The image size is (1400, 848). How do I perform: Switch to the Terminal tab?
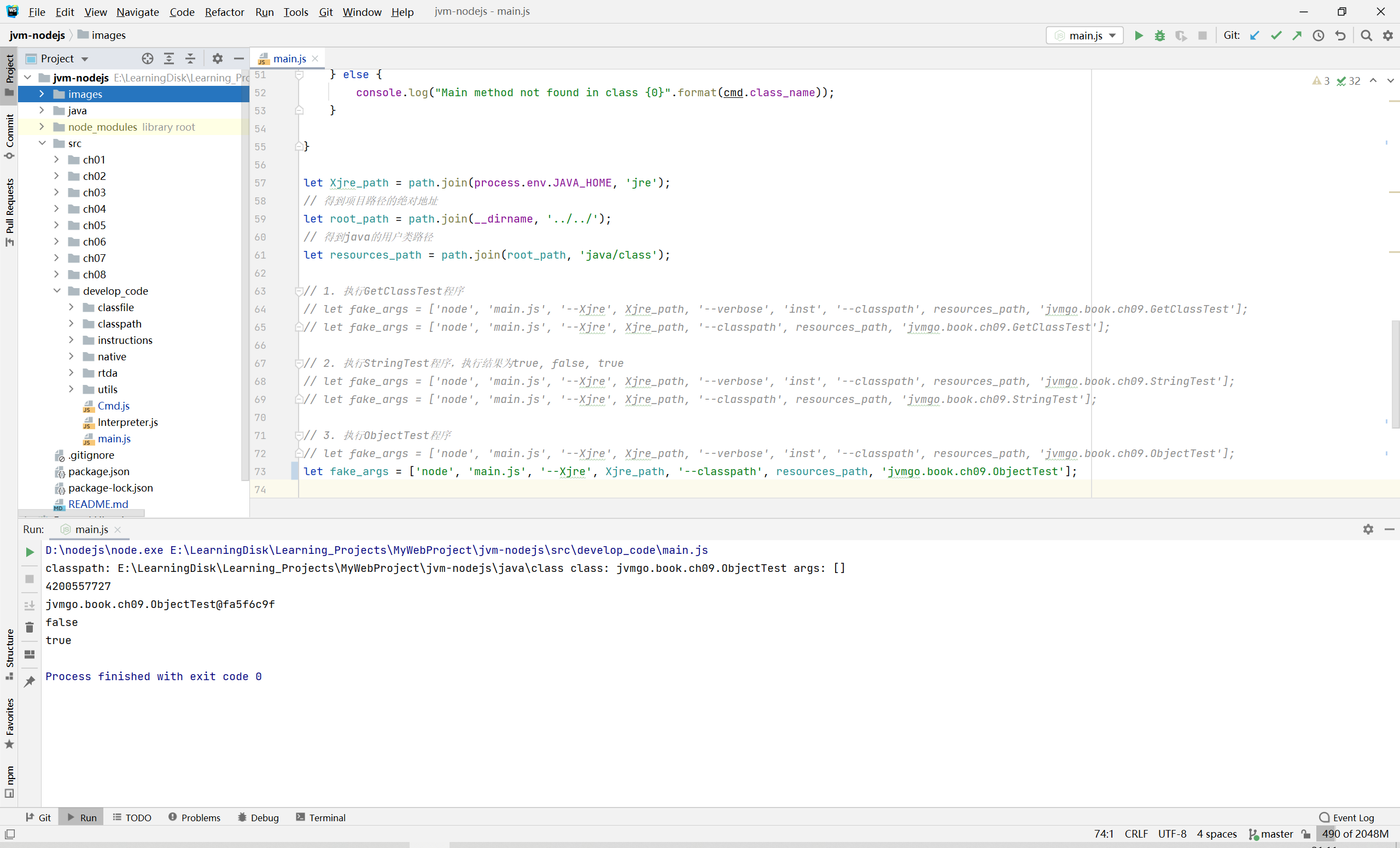pos(320,817)
